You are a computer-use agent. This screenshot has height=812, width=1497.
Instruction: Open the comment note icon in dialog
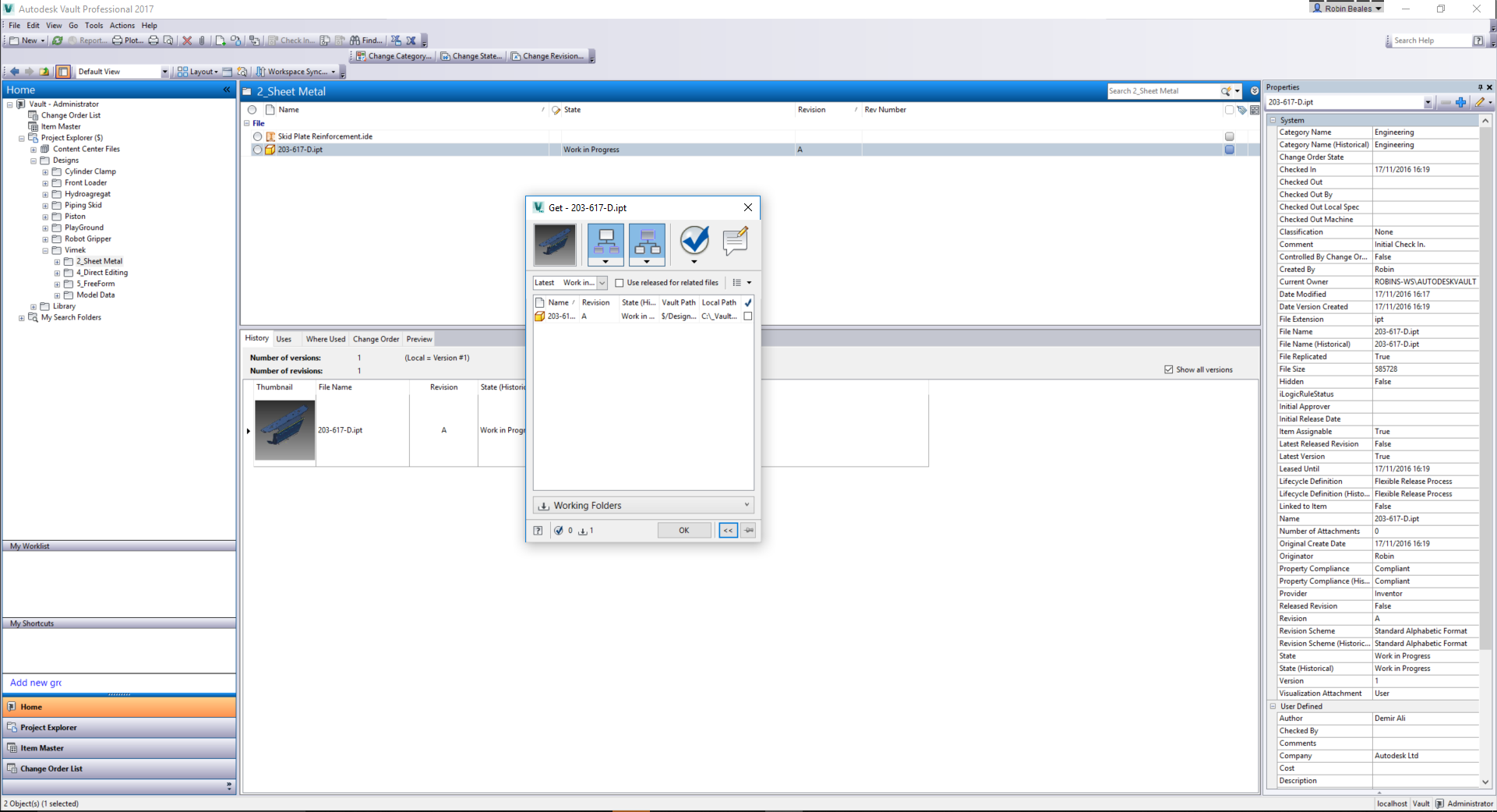(x=735, y=242)
